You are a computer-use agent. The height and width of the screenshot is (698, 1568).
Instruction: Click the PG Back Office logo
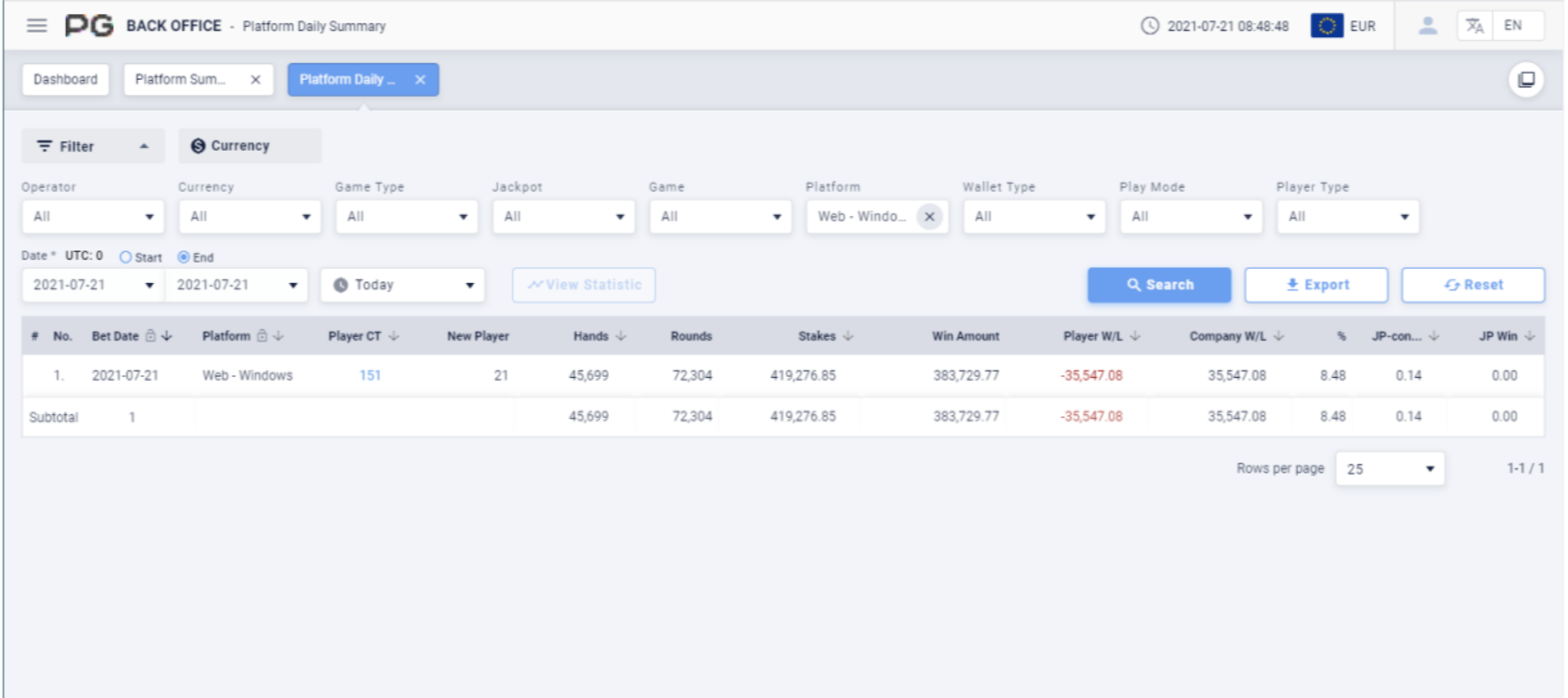(89, 26)
